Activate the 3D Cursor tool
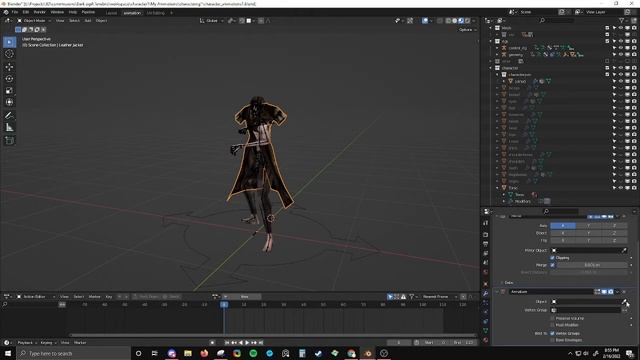 coord(9,54)
